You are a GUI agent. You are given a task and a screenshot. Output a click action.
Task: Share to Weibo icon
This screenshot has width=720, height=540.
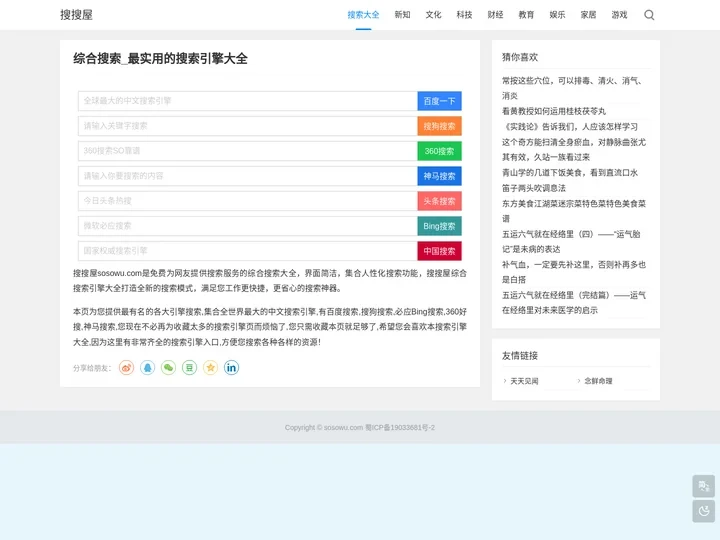click(126, 367)
